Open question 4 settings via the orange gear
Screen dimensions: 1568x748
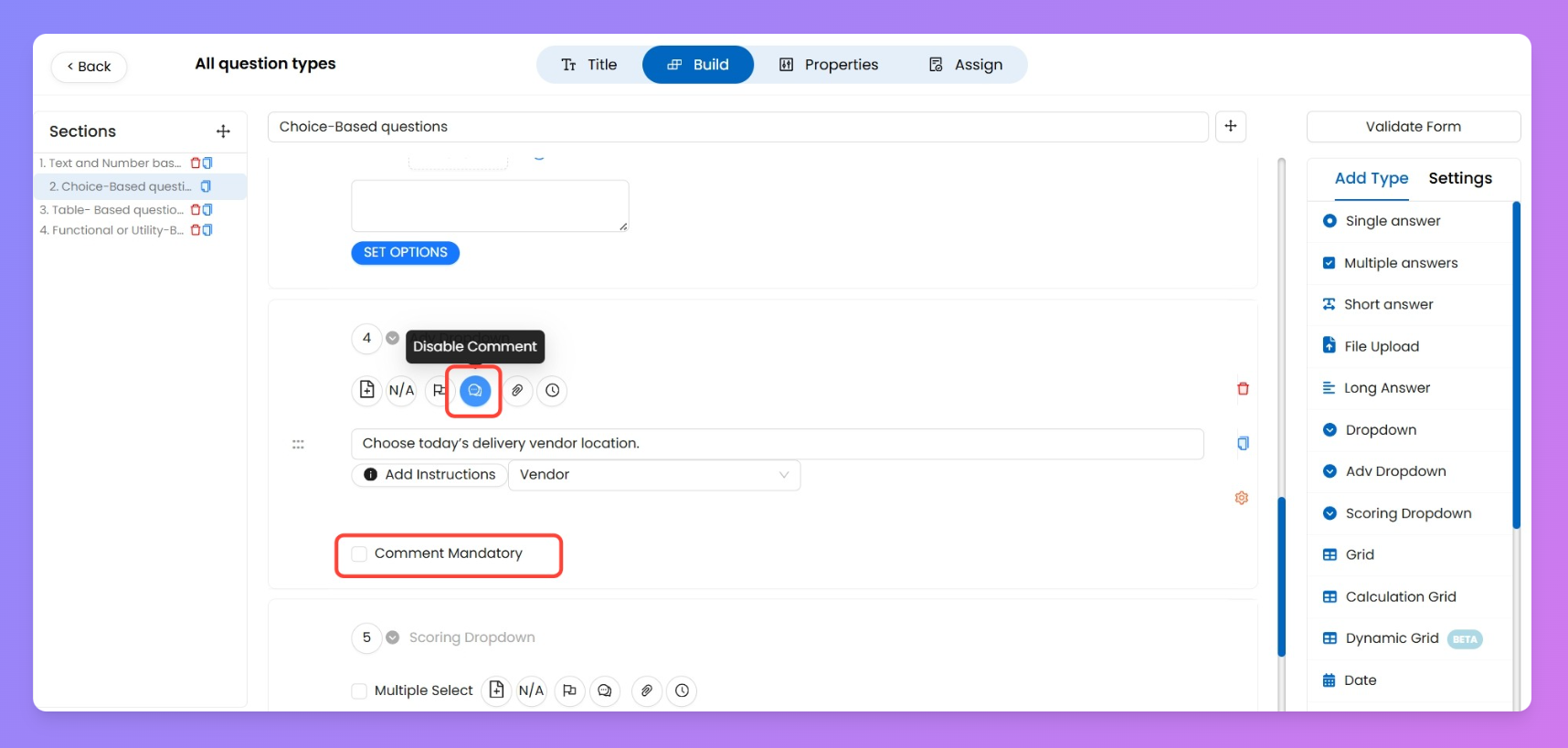pyautogui.click(x=1242, y=498)
